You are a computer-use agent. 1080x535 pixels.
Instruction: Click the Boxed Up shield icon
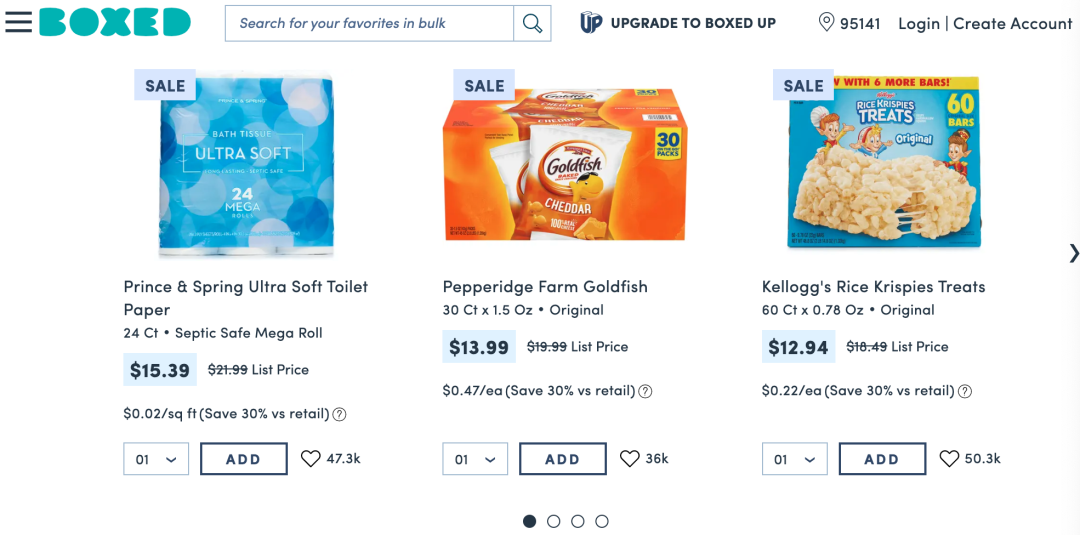pyautogui.click(x=591, y=23)
